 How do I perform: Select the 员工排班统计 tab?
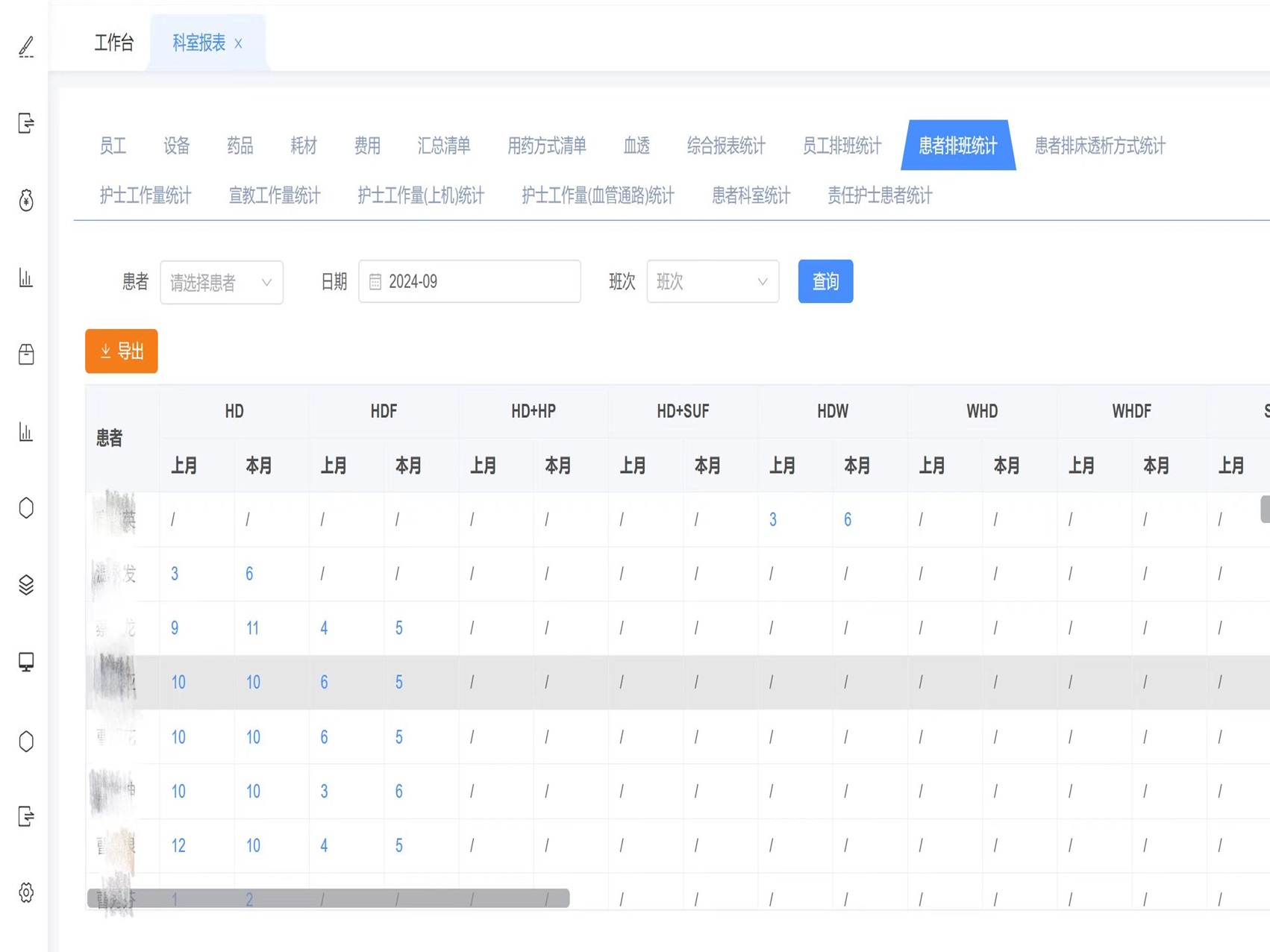pos(841,145)
